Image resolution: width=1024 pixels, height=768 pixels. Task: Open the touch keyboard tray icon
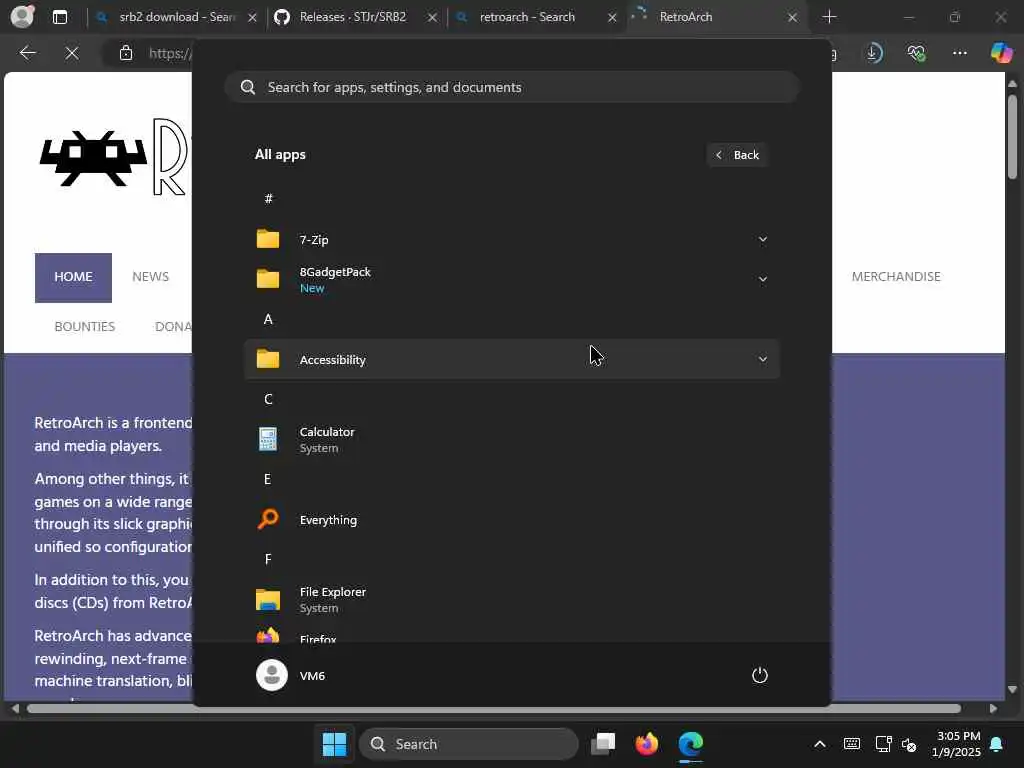point(852,744)
